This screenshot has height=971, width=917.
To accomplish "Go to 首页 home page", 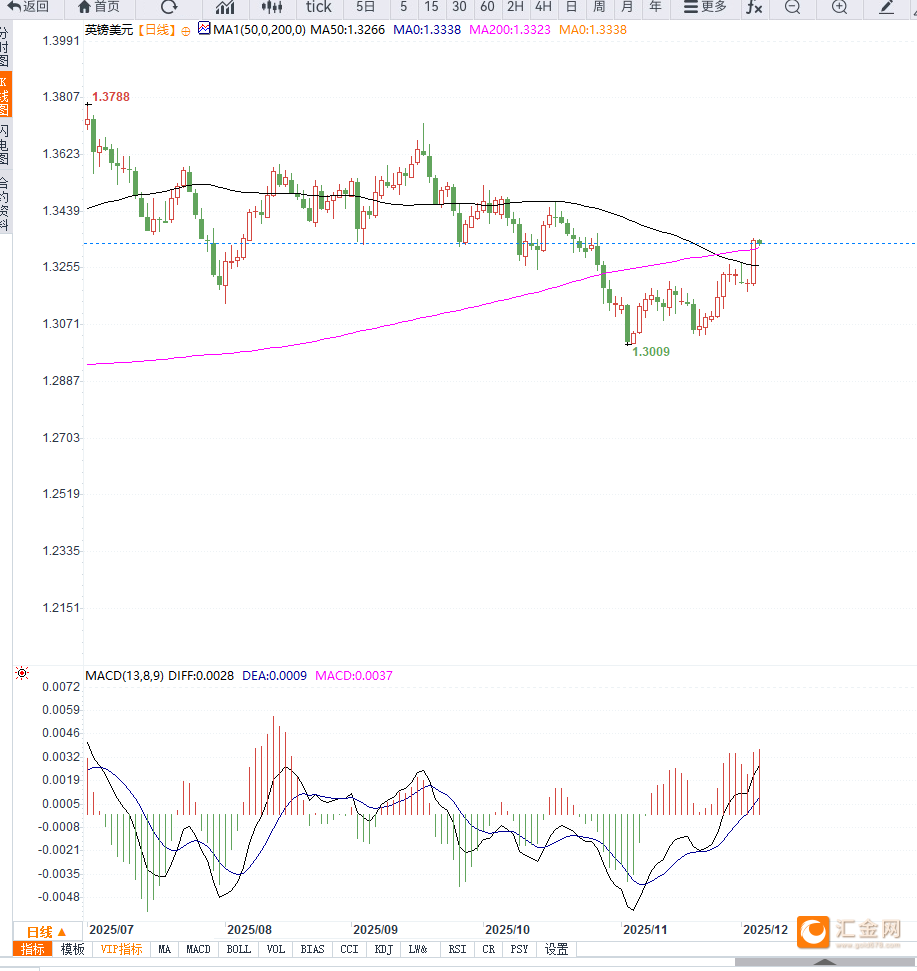I will click(x=98, y=7).
